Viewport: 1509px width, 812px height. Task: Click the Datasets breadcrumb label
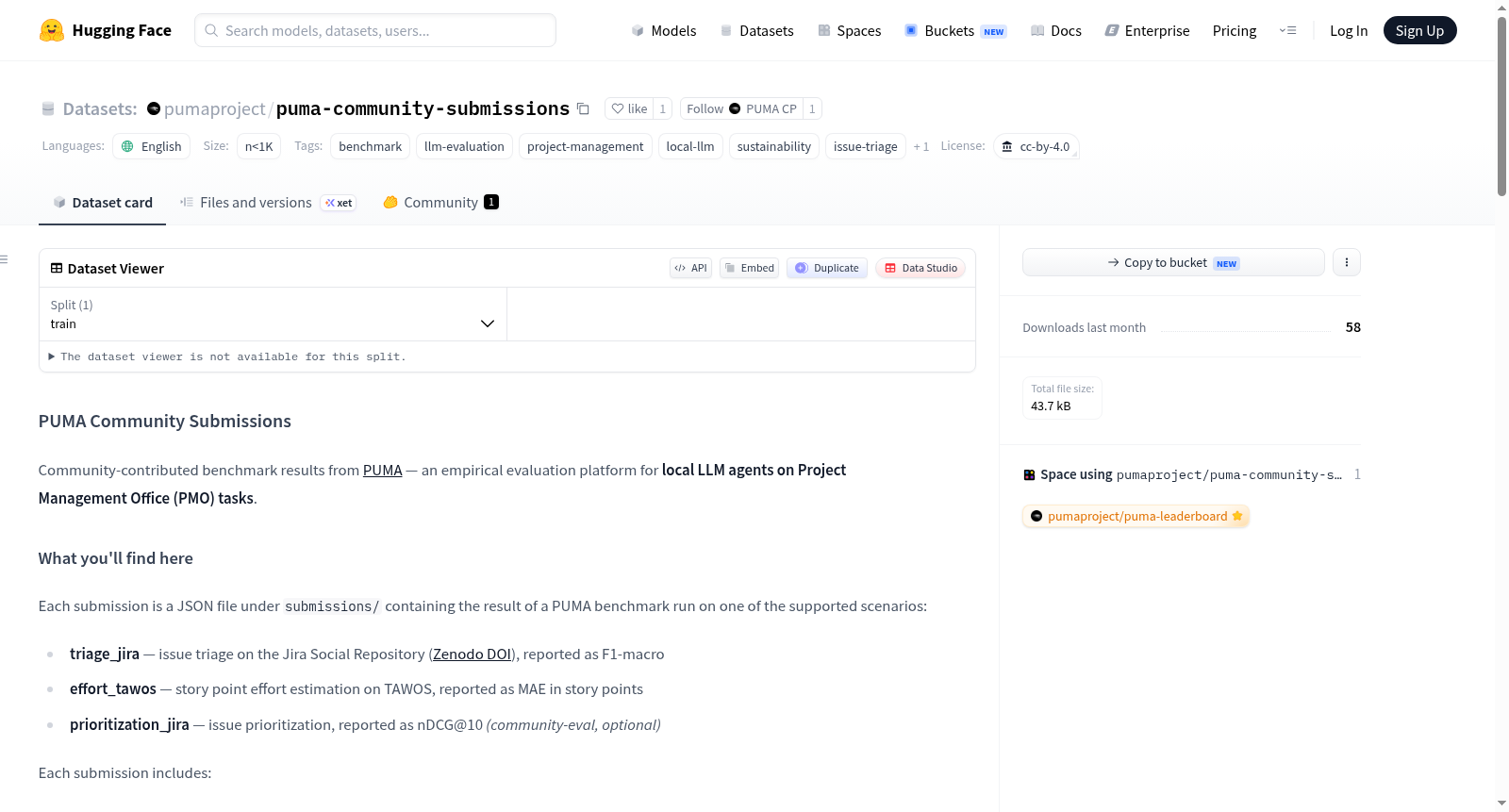coord(99,108)
